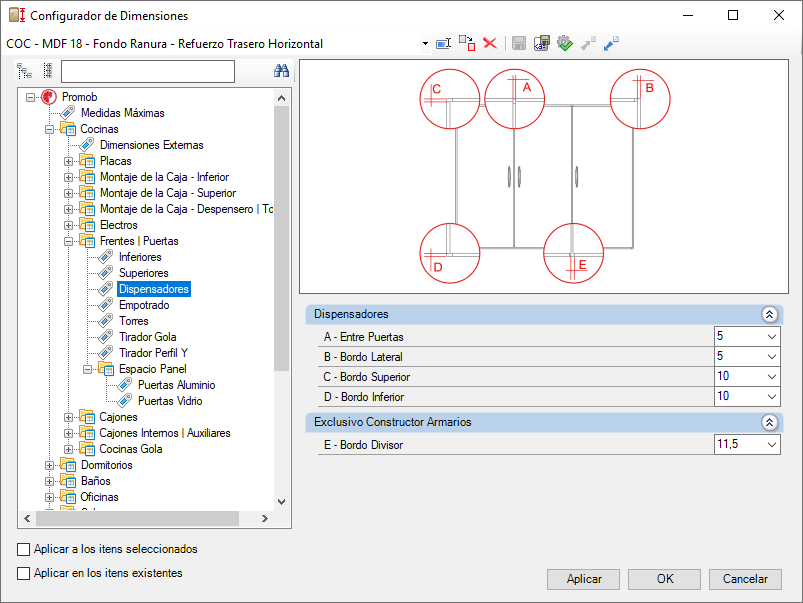This screenshot has height=603, width=803.
Task: Open the A - Entre Puertas value dropdown
Action: [x=772, y=337]
